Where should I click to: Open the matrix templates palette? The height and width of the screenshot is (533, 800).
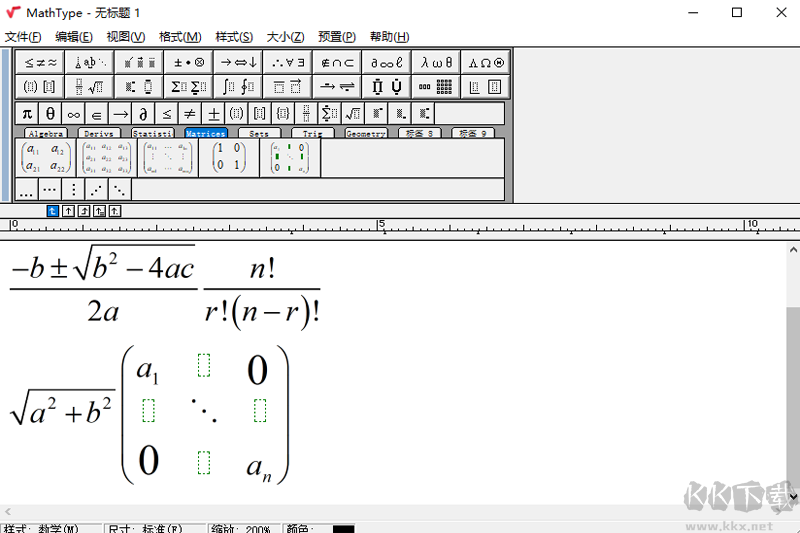pyautogui.click(x=436, y=87)
